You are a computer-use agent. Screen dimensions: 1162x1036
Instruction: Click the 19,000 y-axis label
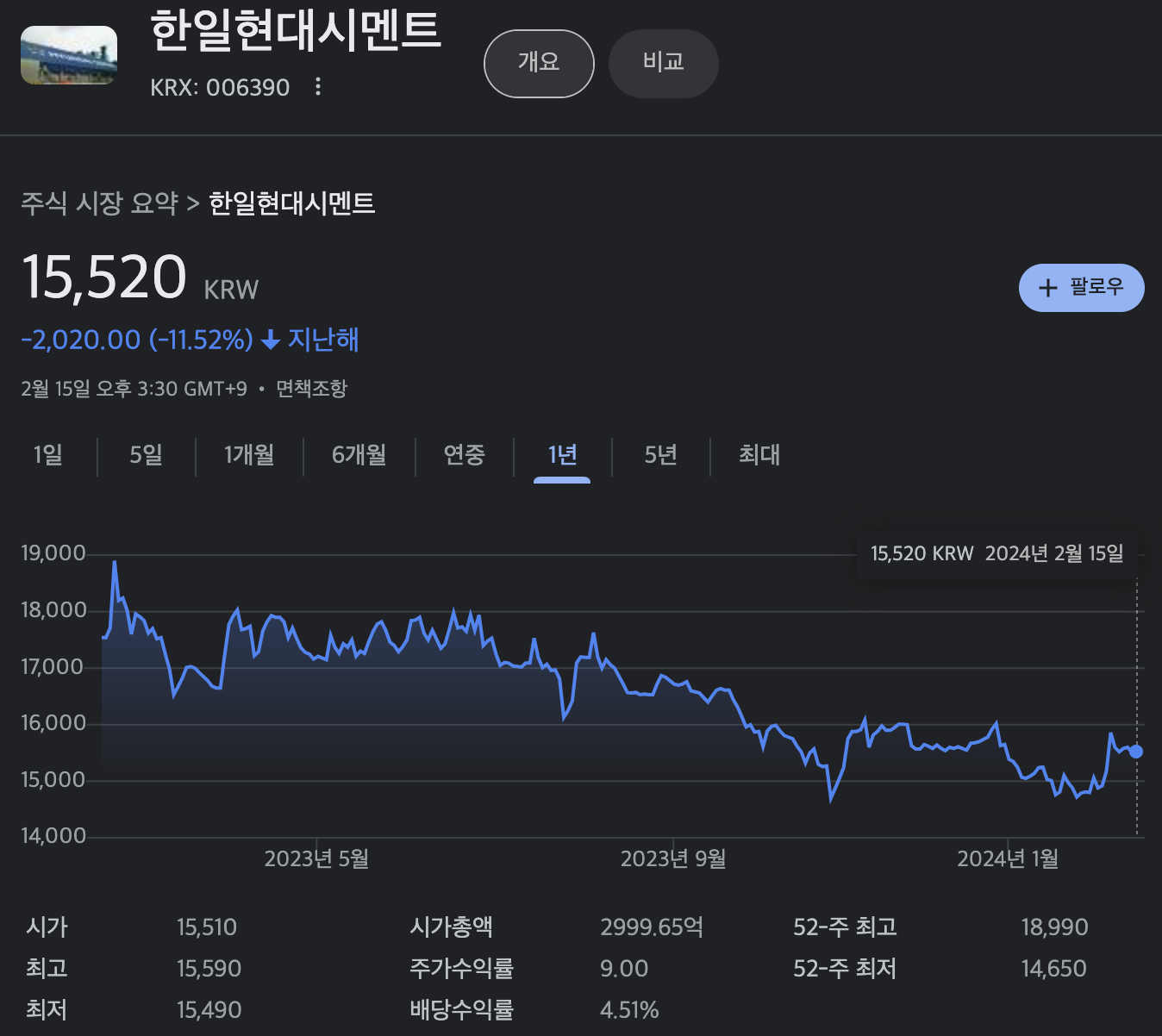(53, 553)
